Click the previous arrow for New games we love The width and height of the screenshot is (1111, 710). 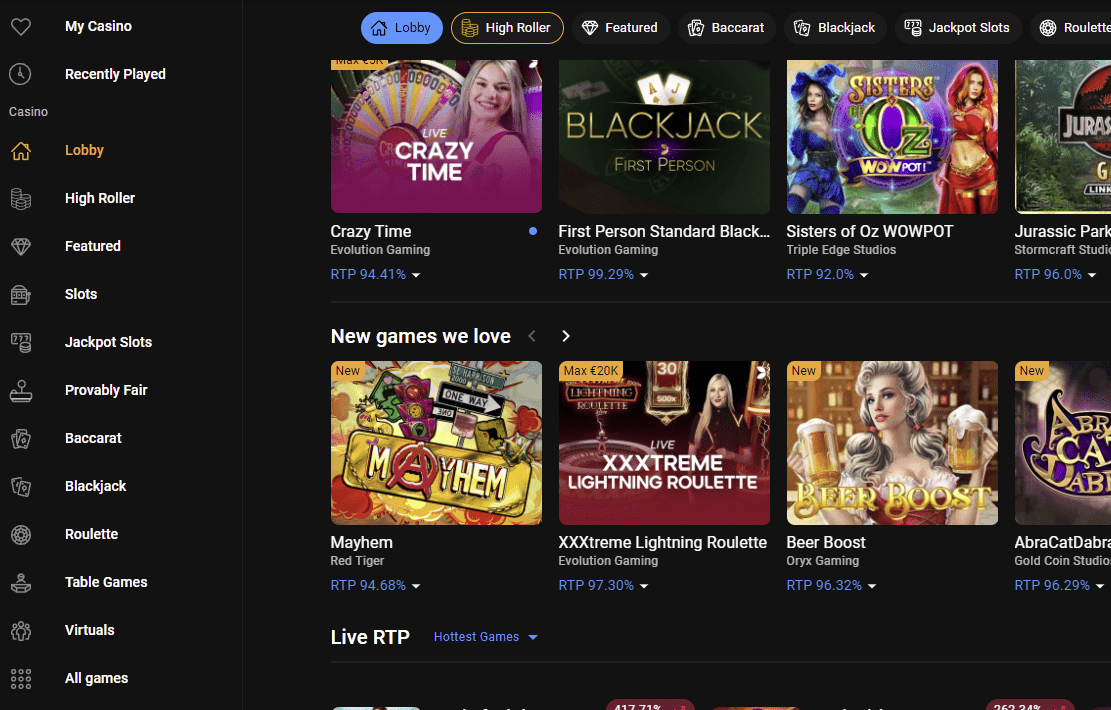[532, 336]
